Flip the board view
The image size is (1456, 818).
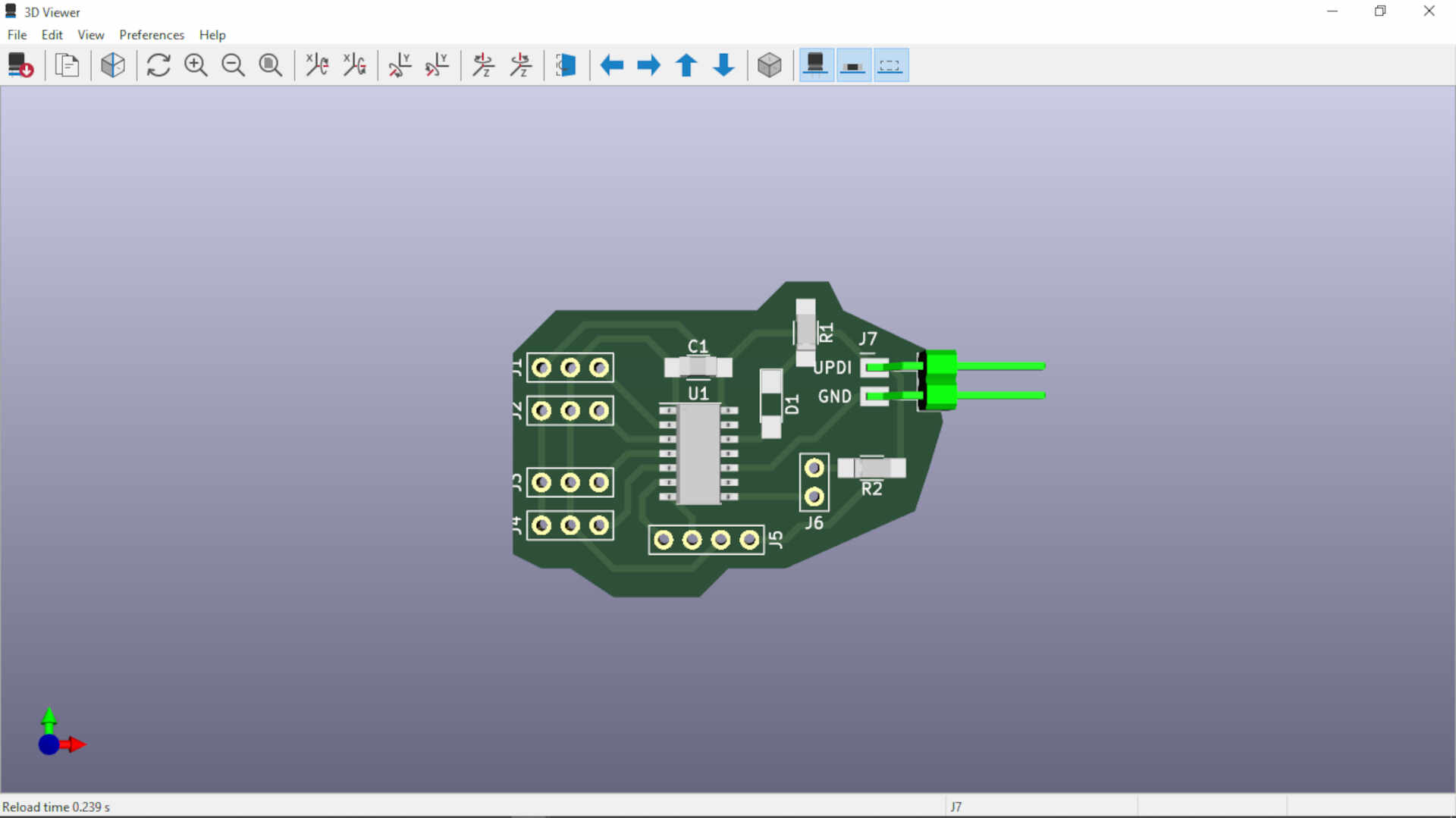(x=566, y=65)
